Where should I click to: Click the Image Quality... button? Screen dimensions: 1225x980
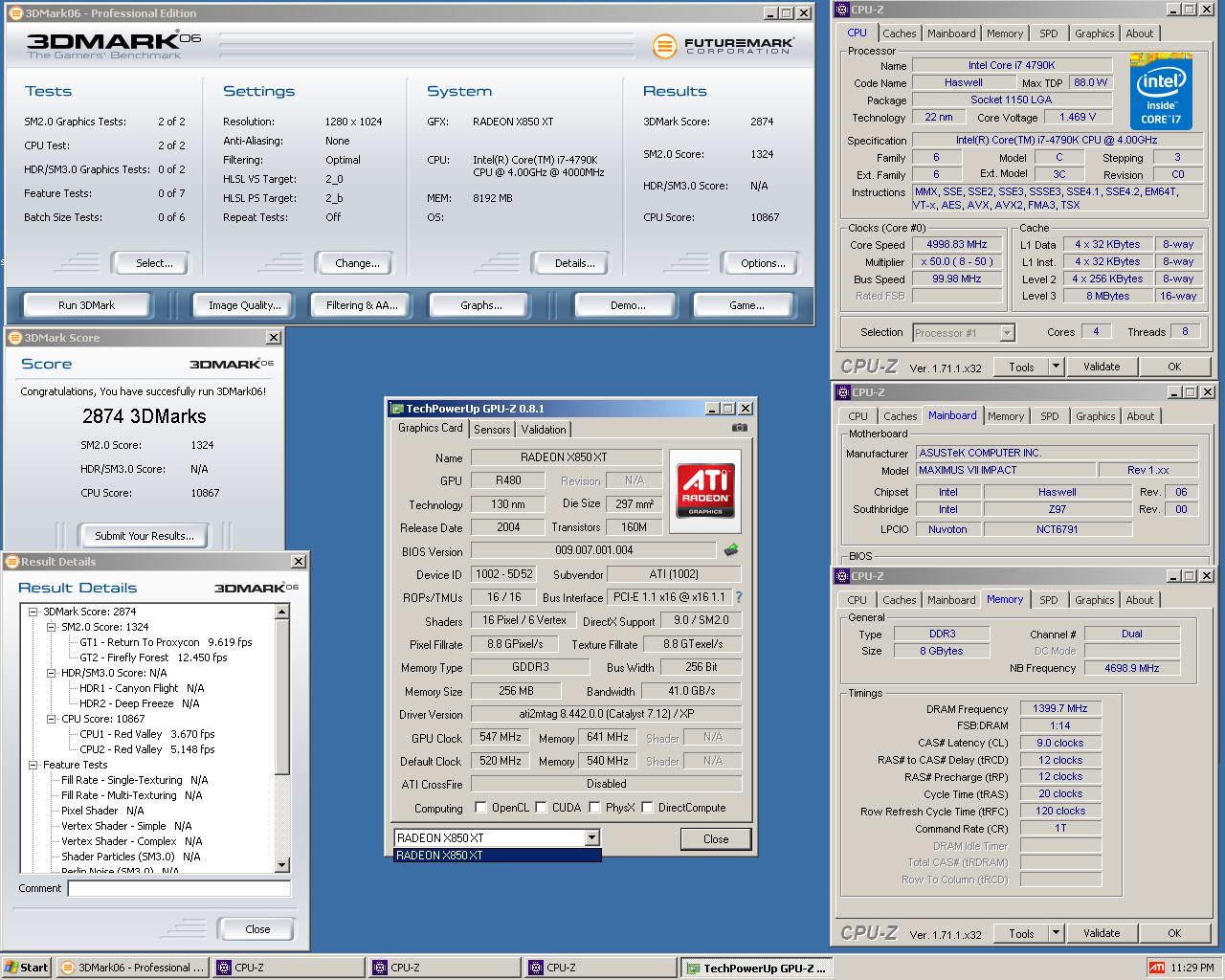[x=245, y=305]
